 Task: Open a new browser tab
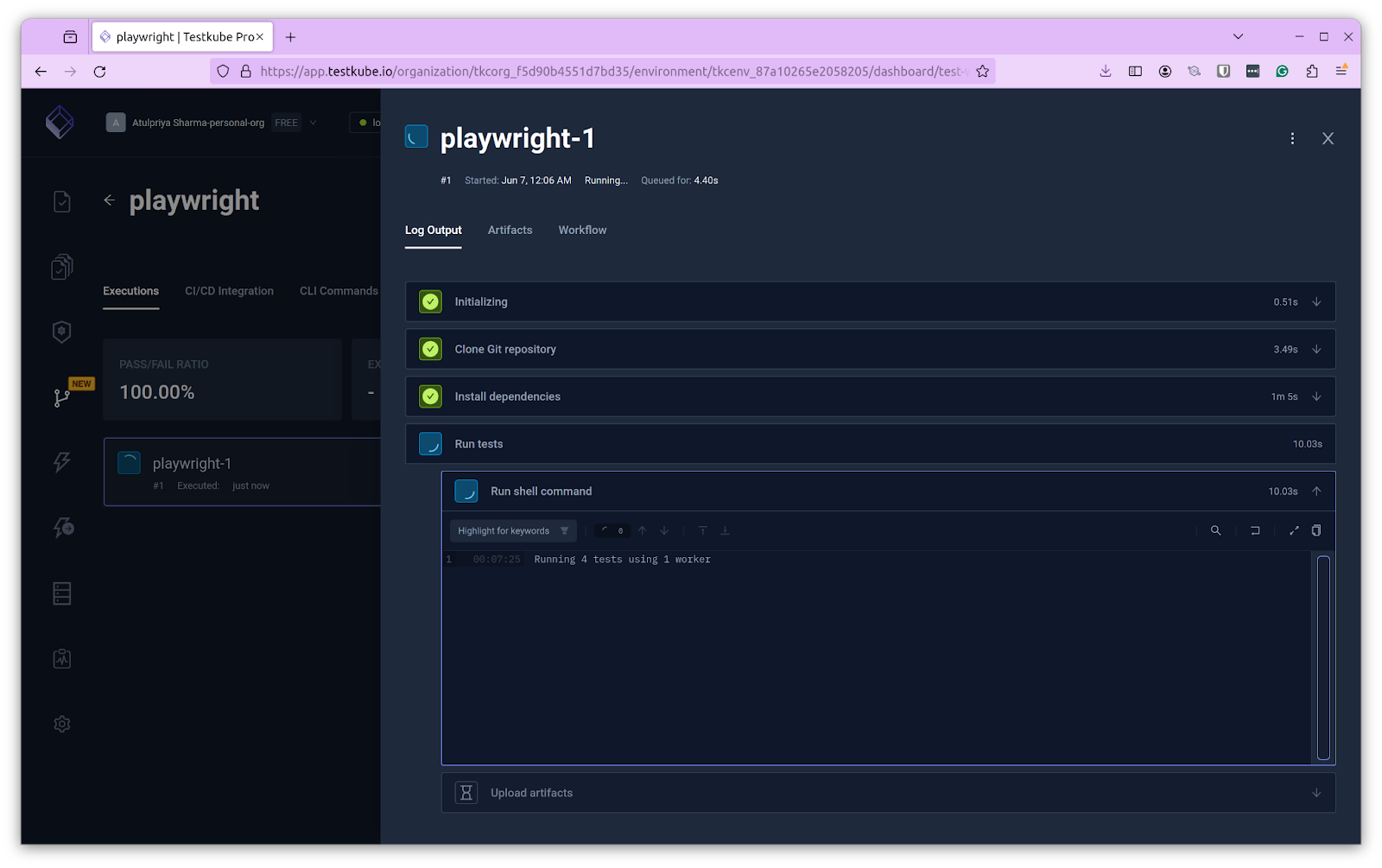point(290,37)
